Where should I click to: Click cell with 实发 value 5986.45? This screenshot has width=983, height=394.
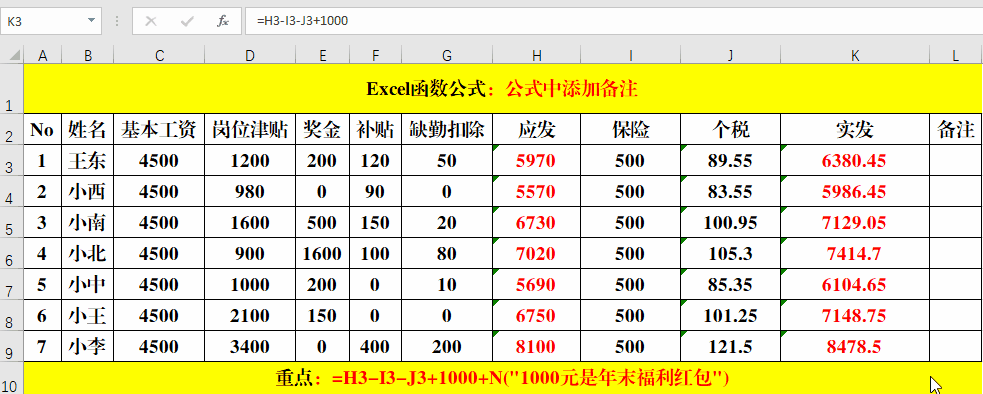[x=855, y=191]
